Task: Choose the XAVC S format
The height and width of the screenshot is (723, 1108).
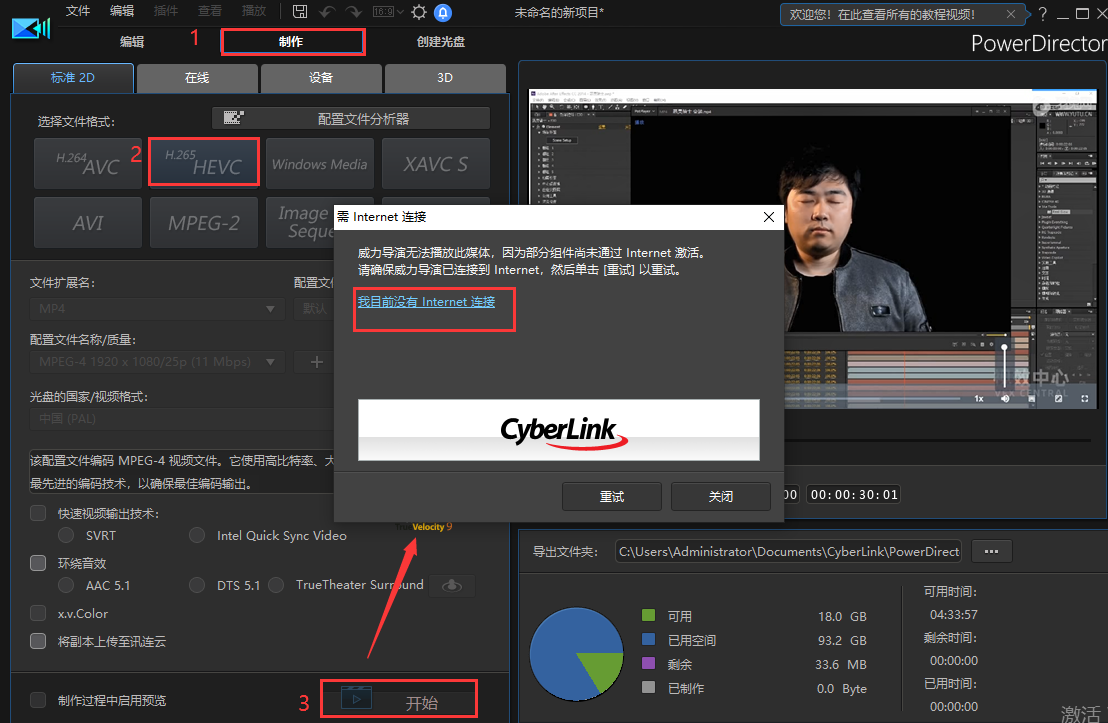Action: [x=436, y=163]
